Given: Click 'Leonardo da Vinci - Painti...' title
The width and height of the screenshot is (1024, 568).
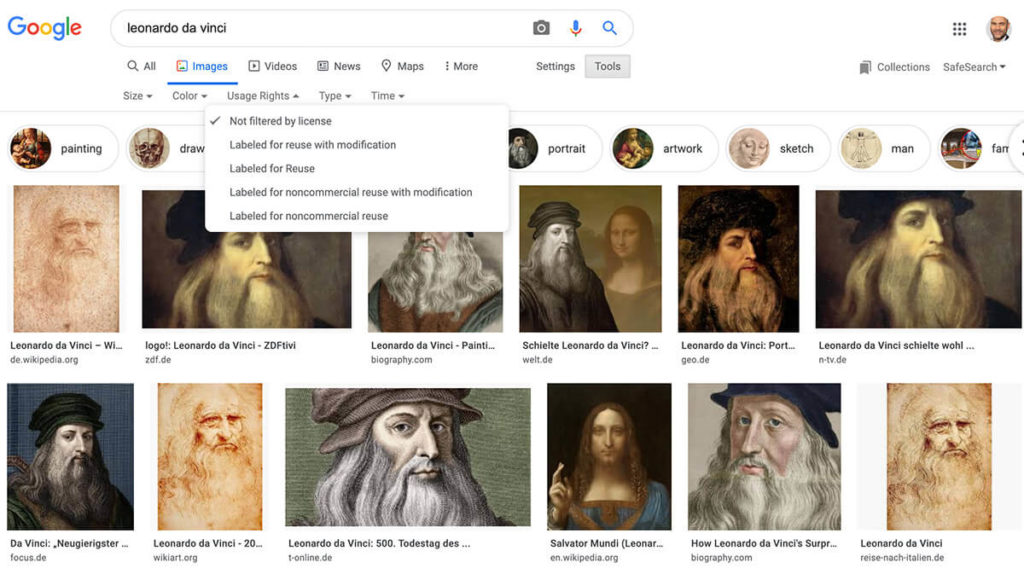Looking at the screenshot, I should pos(433,345).
